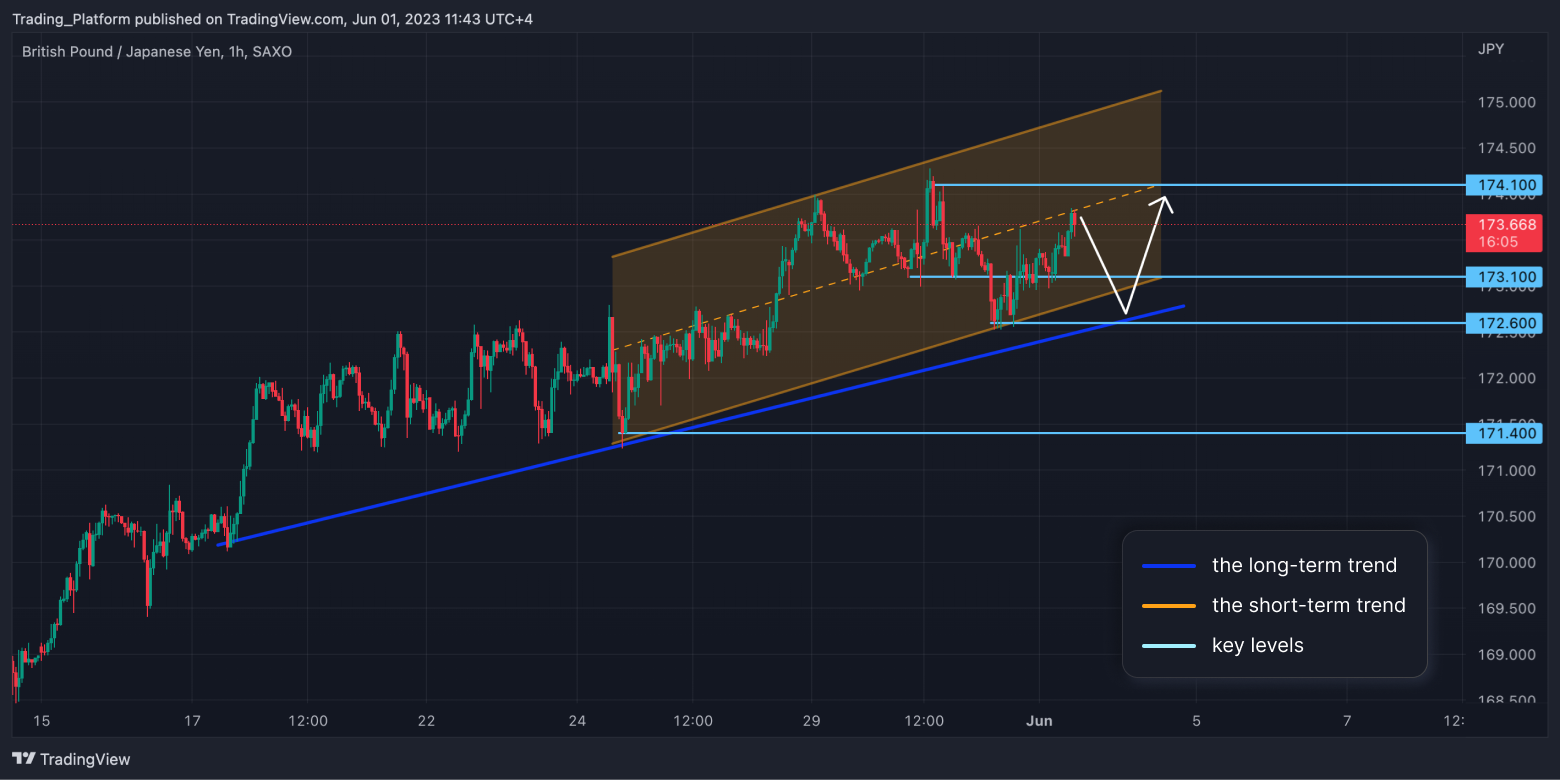Select the 174.100 key level price label

click(1504, 185)
